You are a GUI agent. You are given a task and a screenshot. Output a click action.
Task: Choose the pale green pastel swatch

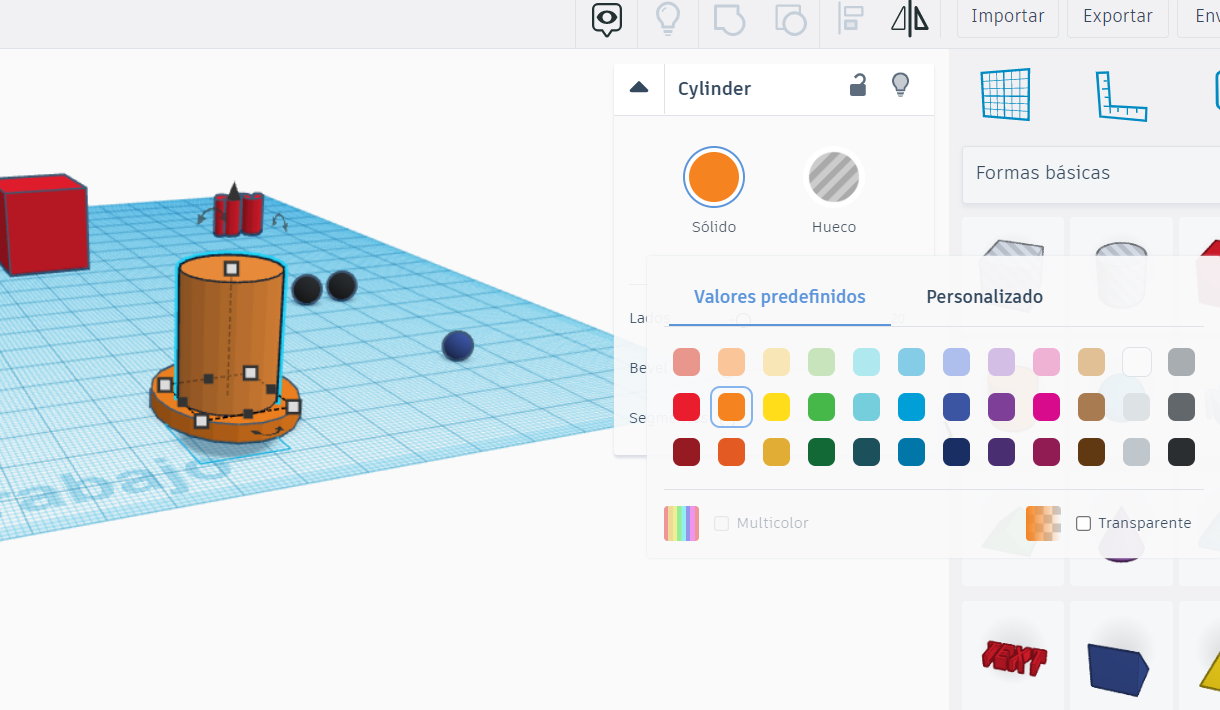tap(821, 362)
